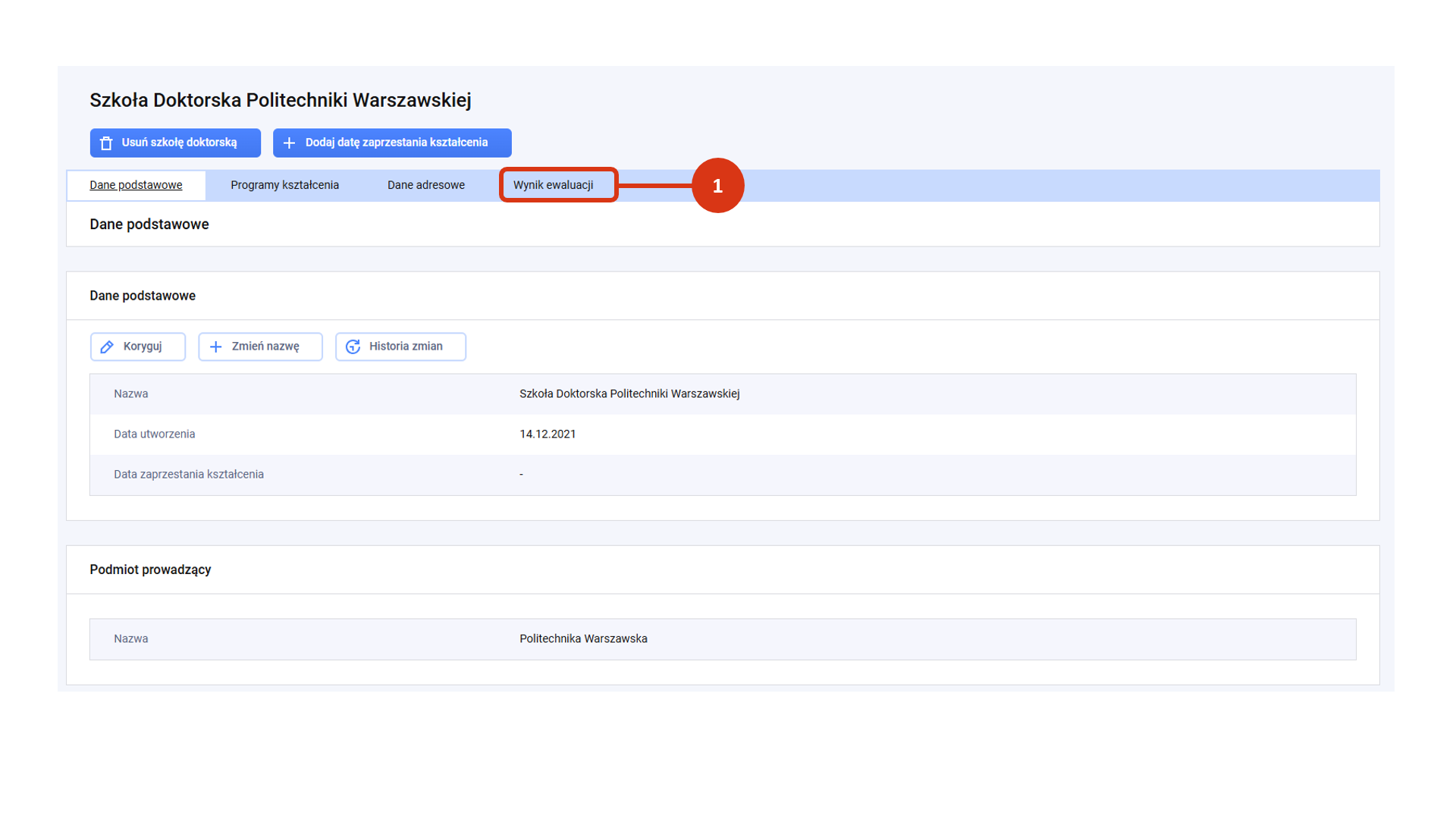Click the Data zaprzestania kształcenia row
Screen dimensions: 1456x819
(x=189, y=475)
